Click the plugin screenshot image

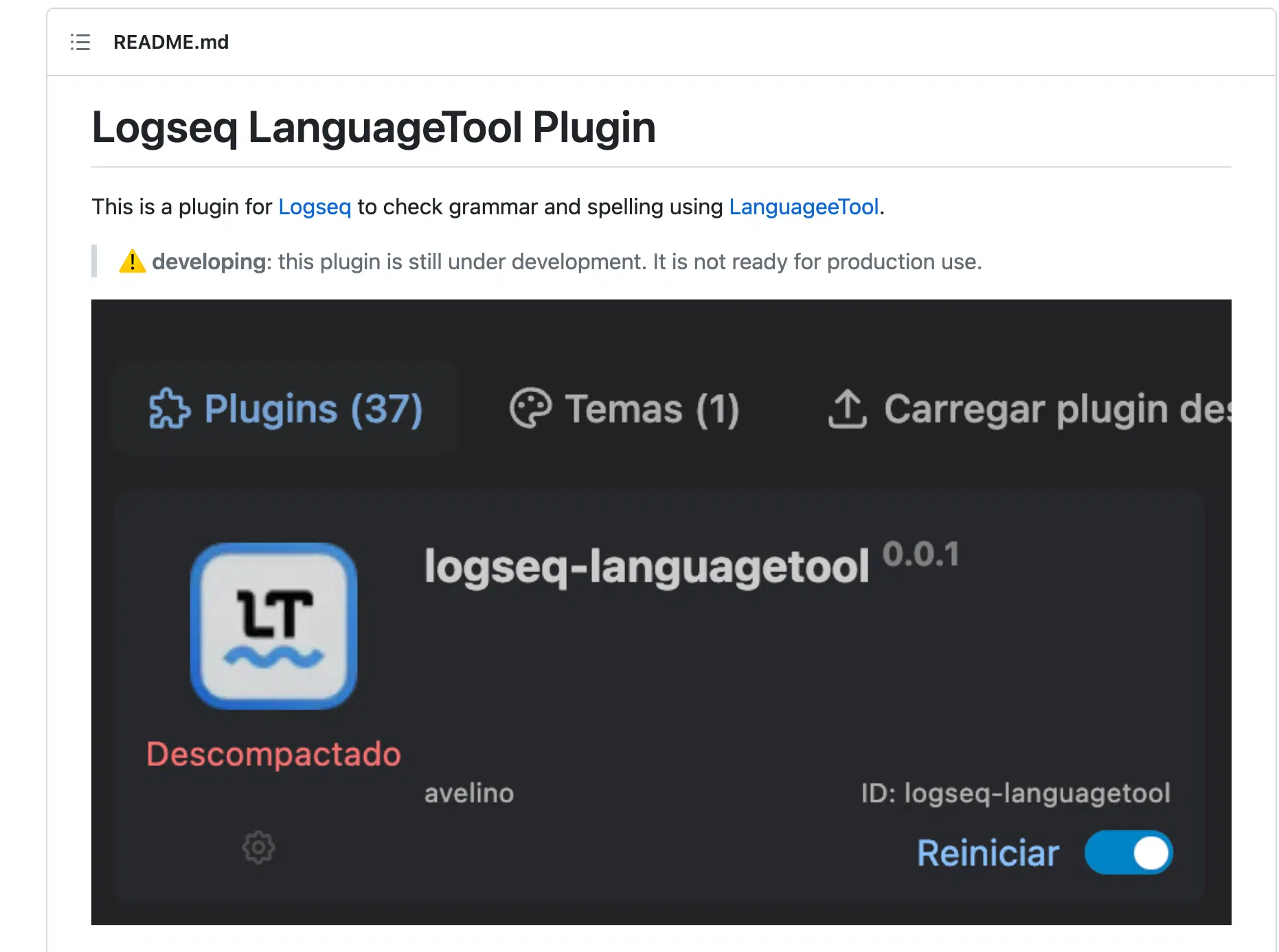click(661, 612)
